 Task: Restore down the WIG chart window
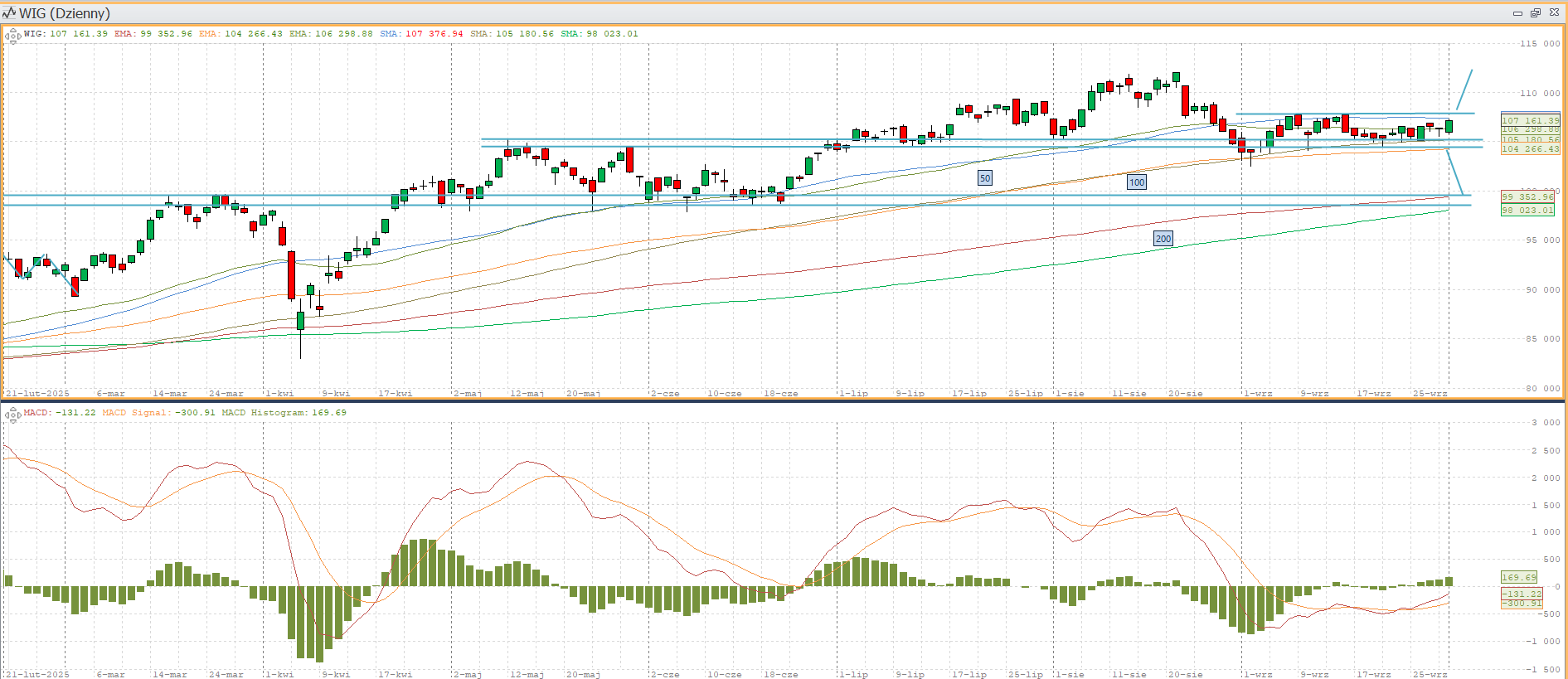(x=1536, y=13)
